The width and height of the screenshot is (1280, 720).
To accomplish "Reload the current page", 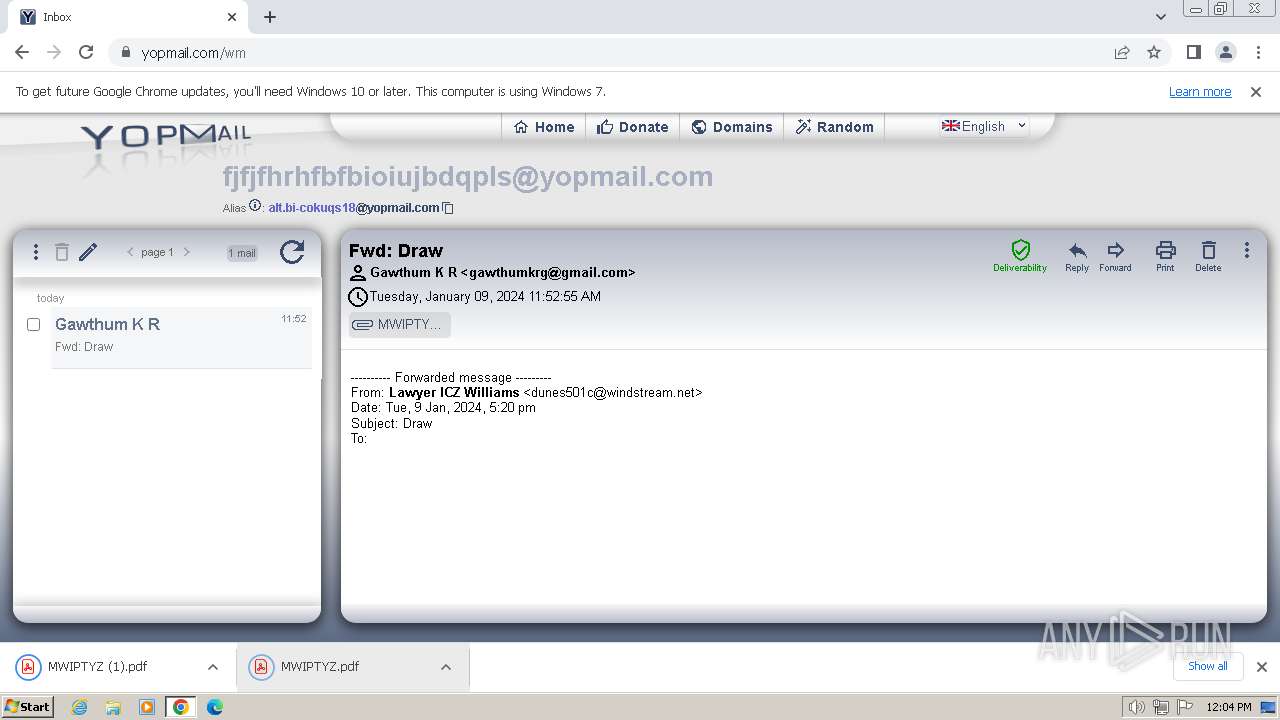I will click(86, 52).
